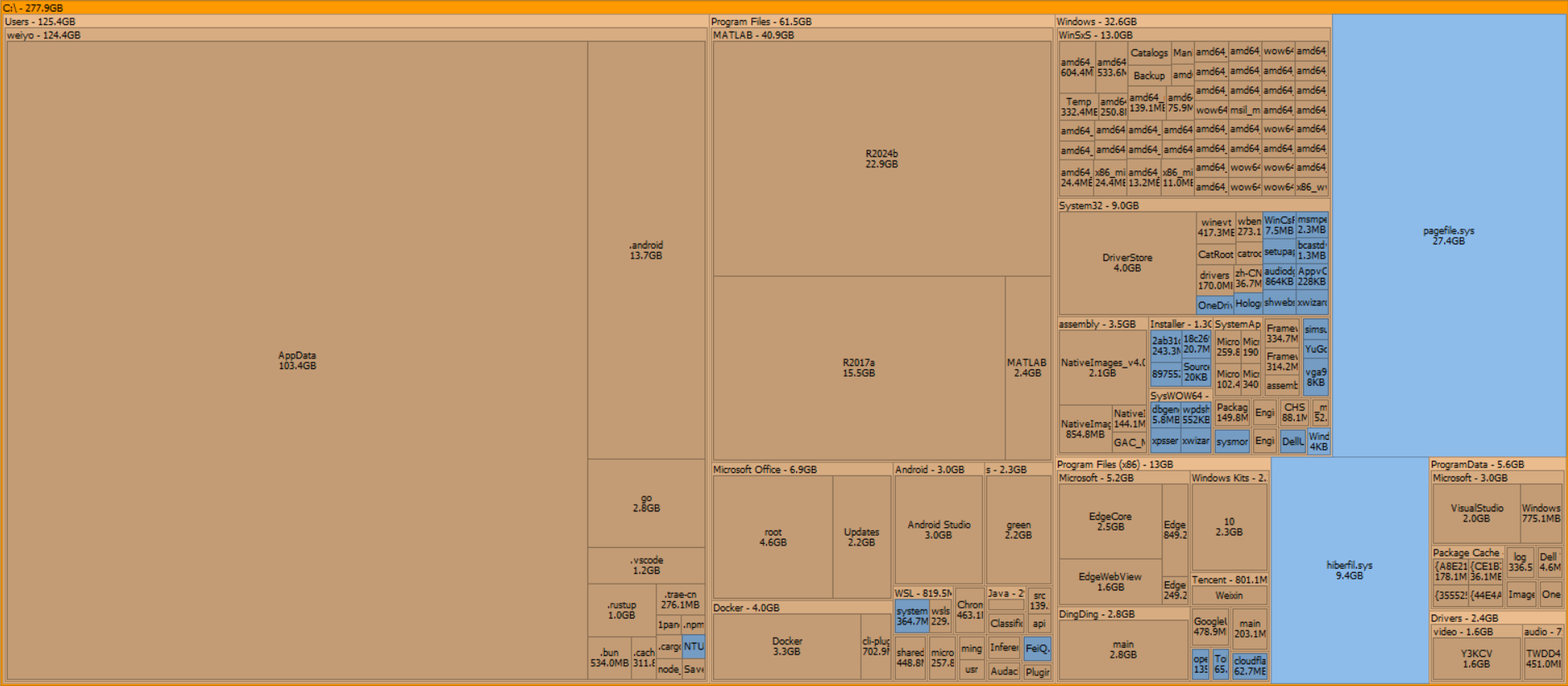Select the pagefile.sys 27.4GB file block

(1448, 235)
